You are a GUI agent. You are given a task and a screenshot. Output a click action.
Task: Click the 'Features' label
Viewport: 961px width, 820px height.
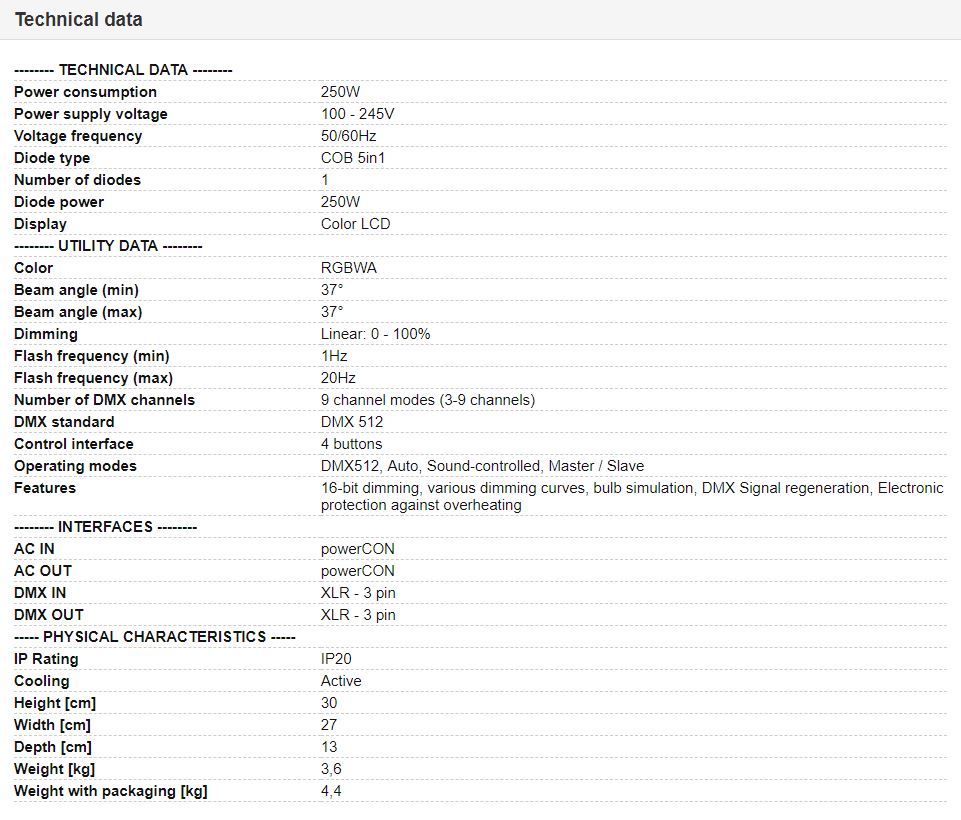[x=45, y=488]
